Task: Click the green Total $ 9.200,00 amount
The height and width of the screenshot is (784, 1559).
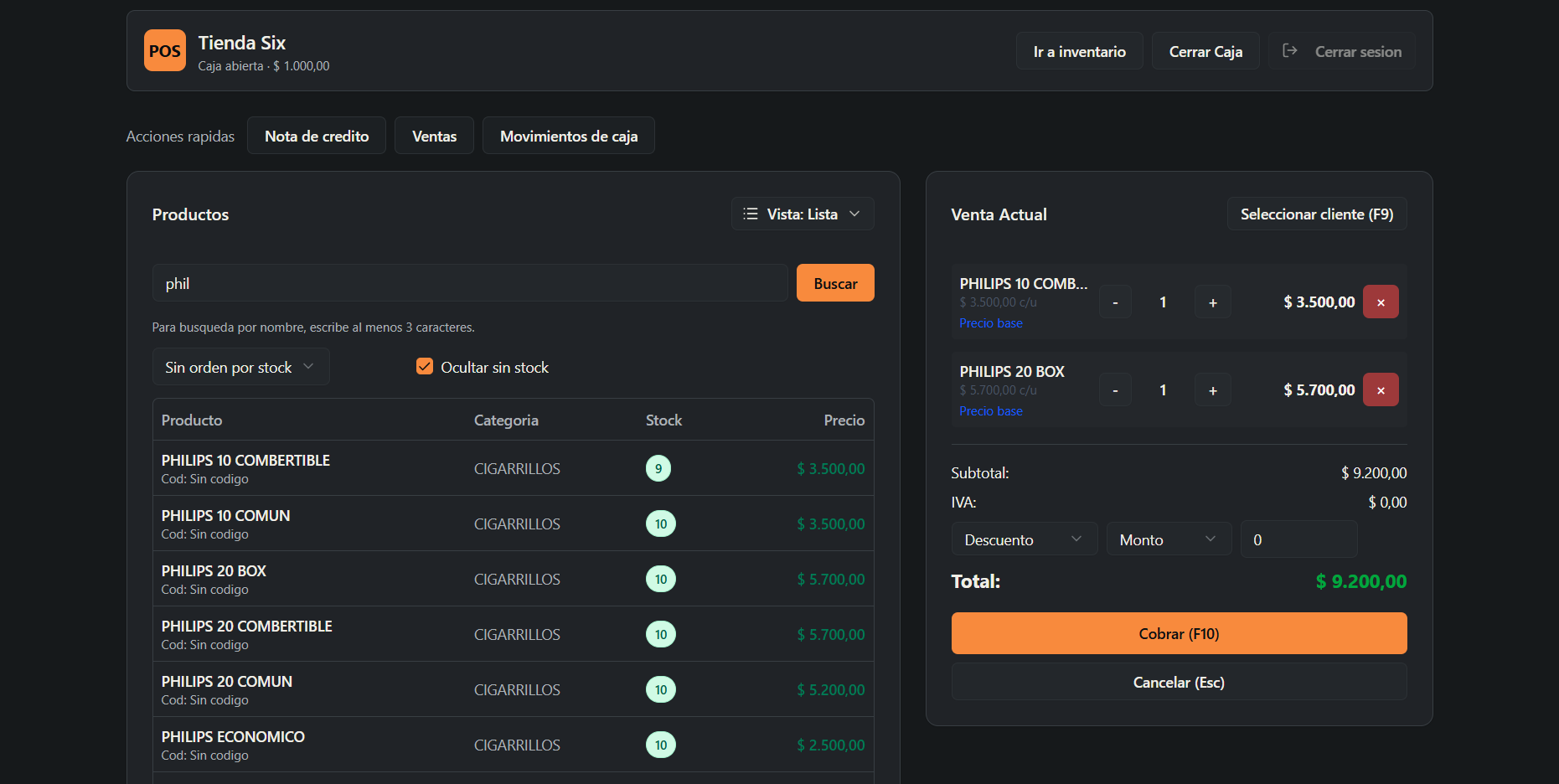Action: pos(1360,581)
